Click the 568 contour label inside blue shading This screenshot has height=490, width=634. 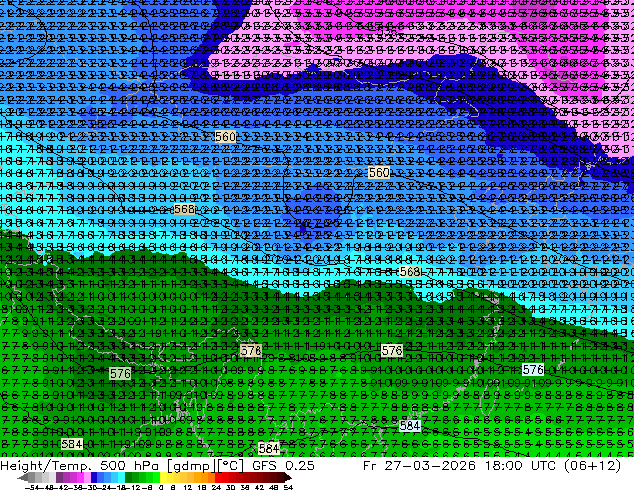184,209
